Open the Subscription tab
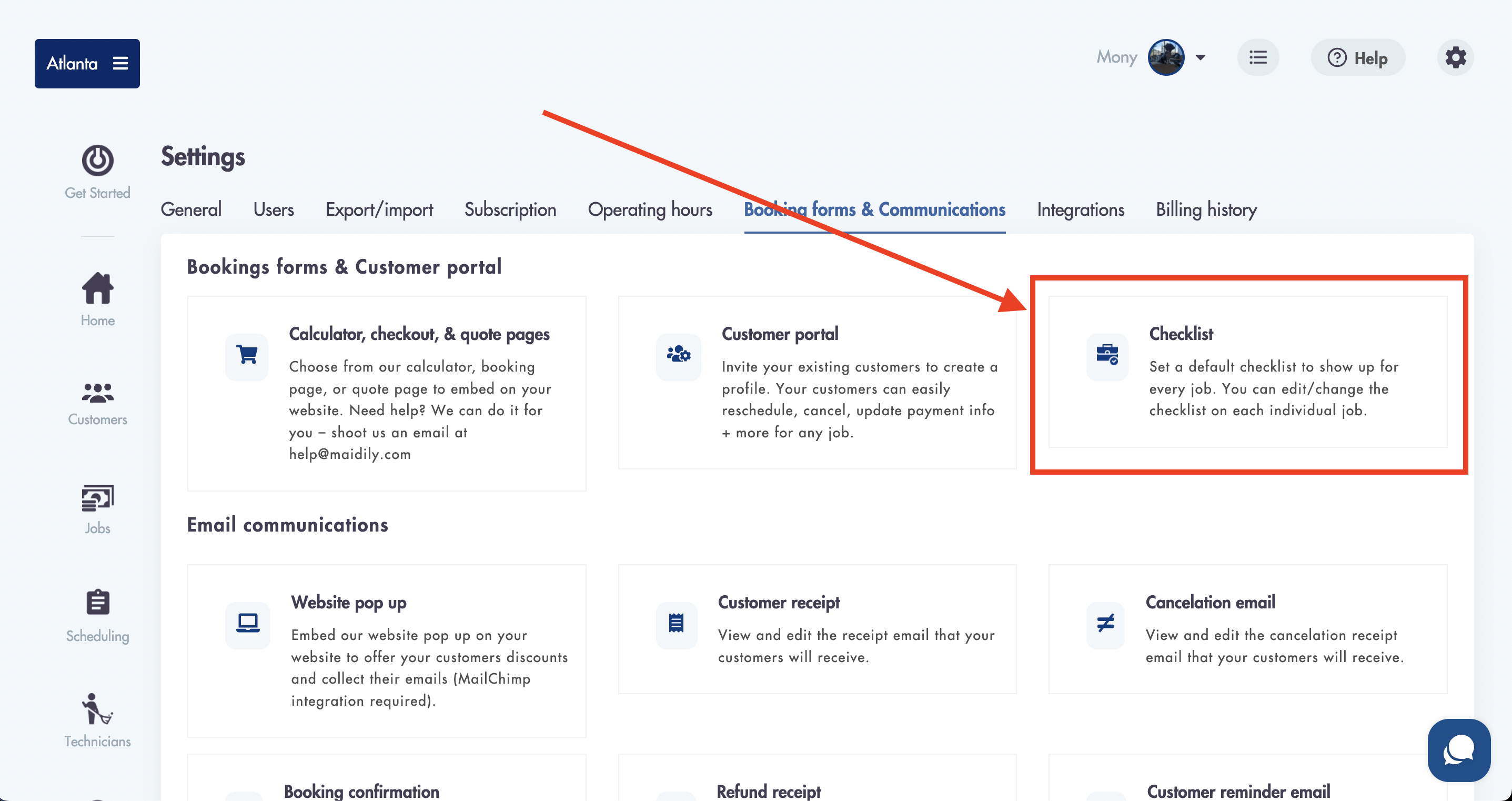The width and height of the screenshot is (1512, 801). tap(510, 209)
